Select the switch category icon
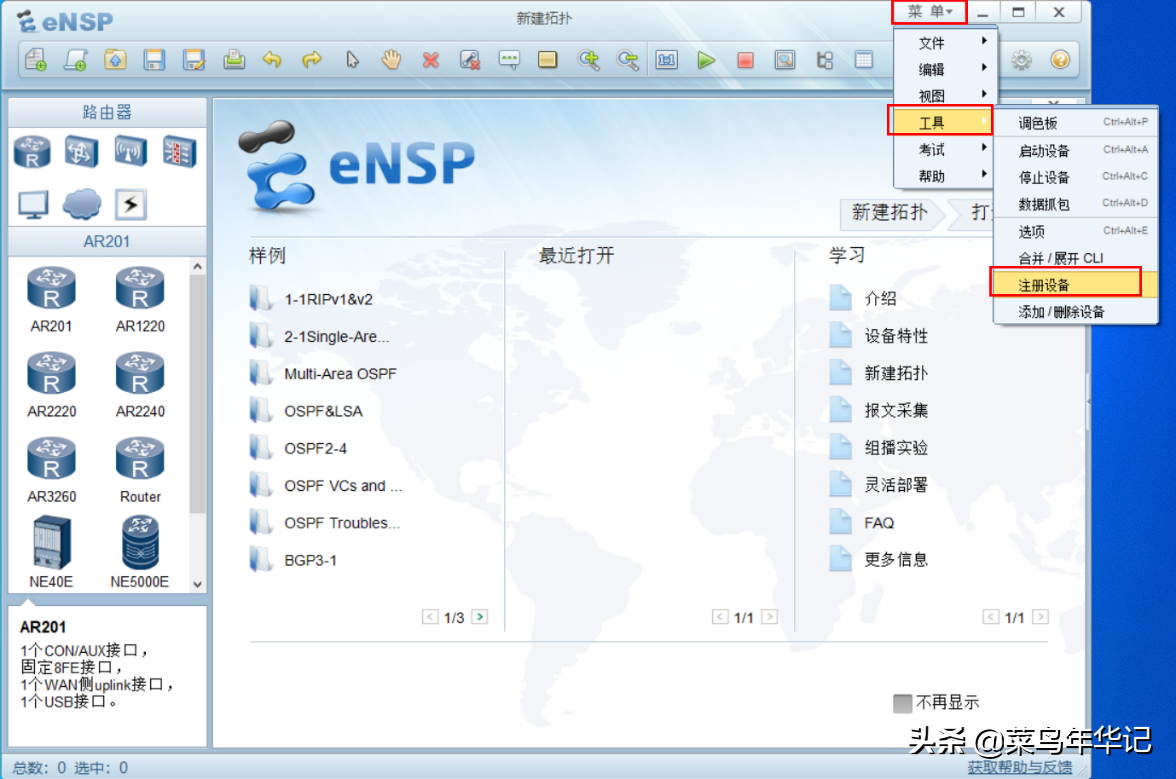This screenshot has width=1176, height=779. pos(81,152)
